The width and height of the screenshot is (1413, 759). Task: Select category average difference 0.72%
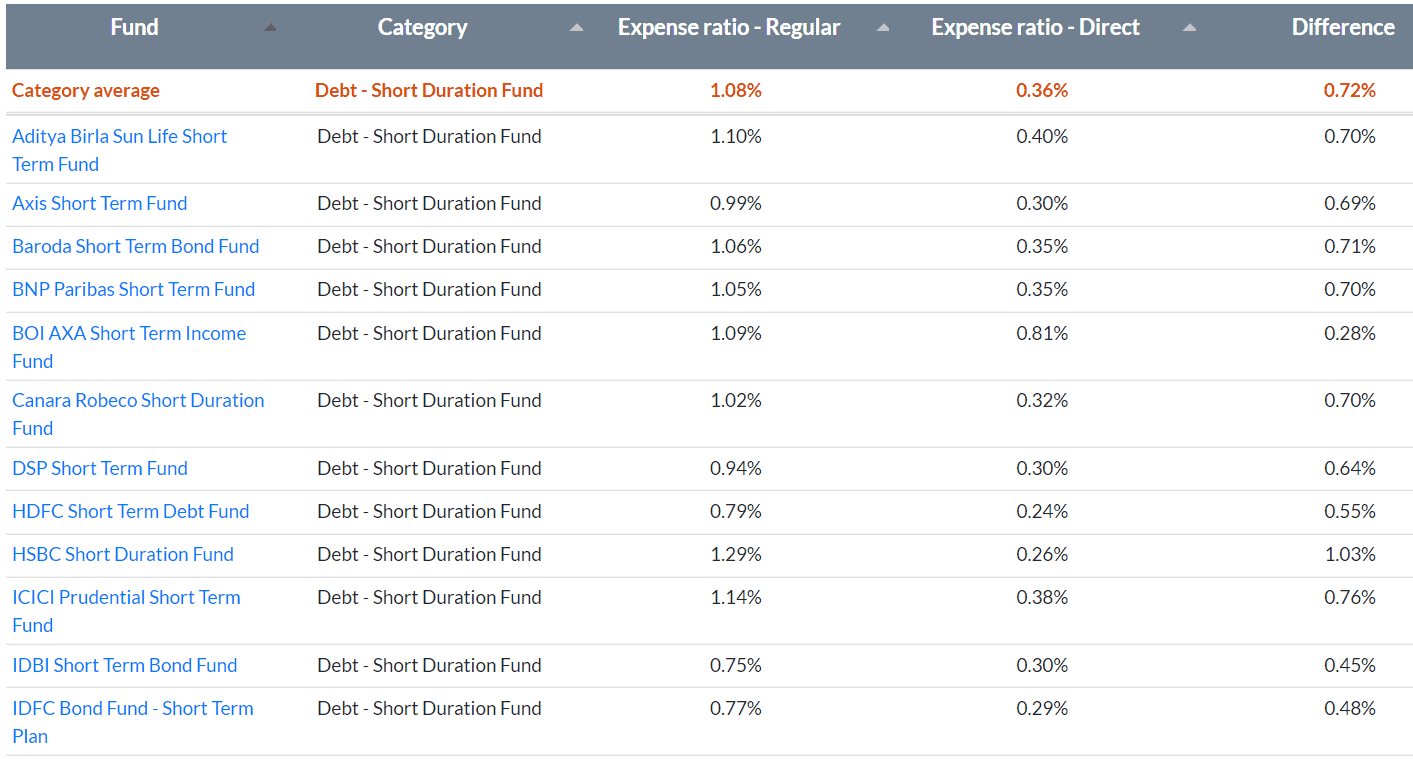pyautogui.click(x=1350, y=90)
